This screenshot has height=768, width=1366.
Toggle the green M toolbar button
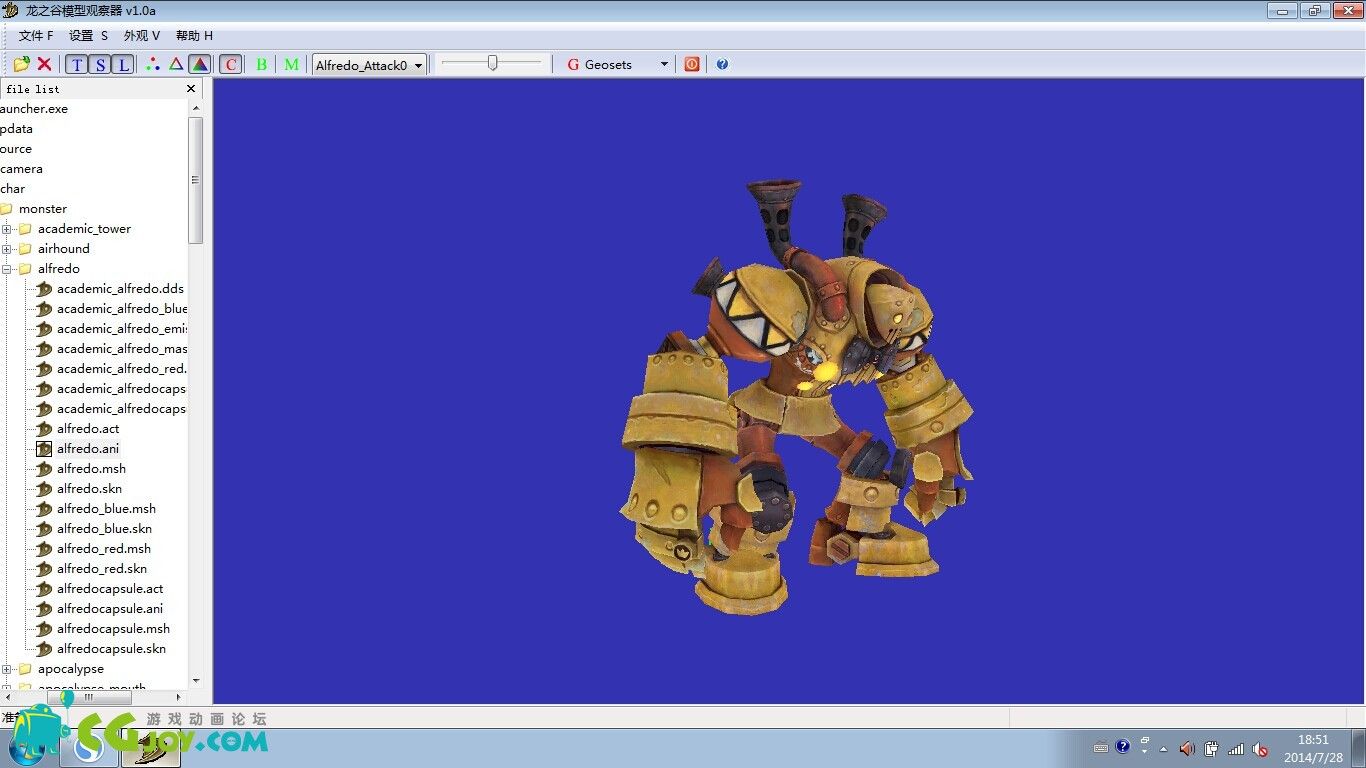pos(291,64)
